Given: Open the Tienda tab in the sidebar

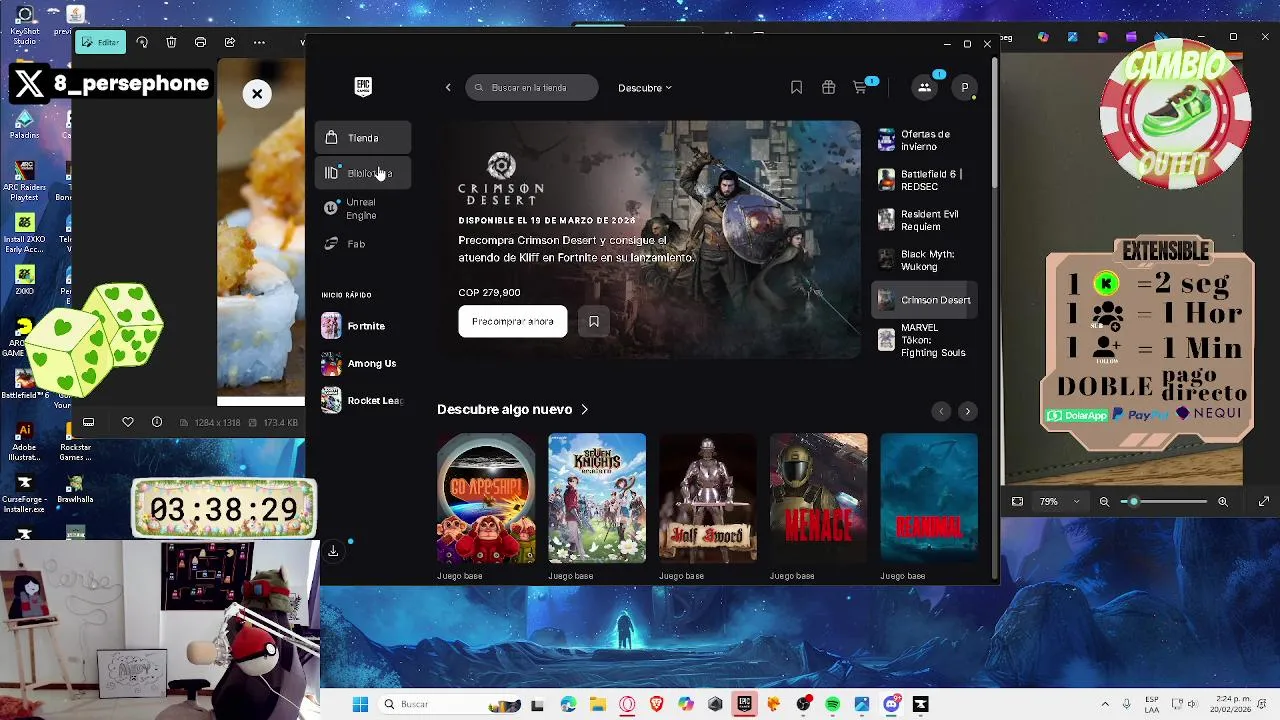Looking at the screenshot, I should [363, 138].
